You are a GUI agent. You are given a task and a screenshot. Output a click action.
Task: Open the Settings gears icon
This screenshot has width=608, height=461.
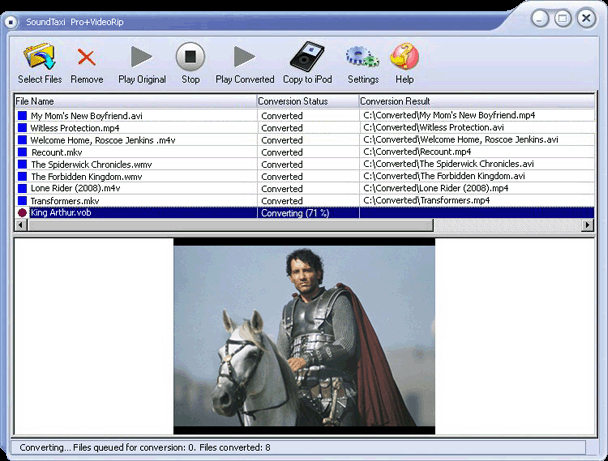363,57
